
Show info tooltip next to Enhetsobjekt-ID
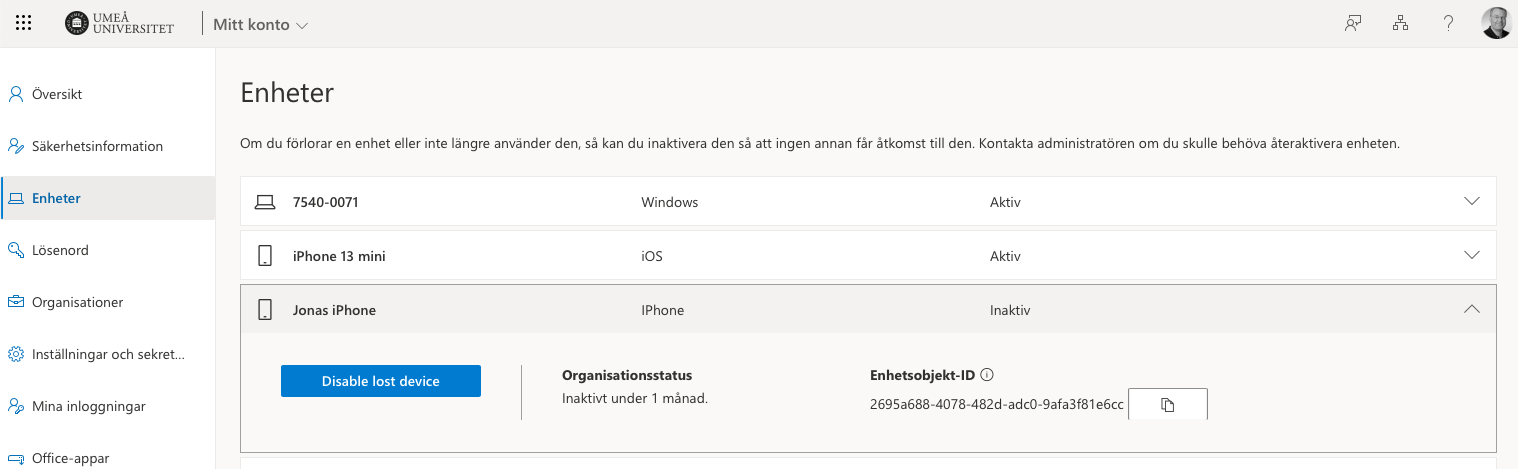tap(987, 375)
